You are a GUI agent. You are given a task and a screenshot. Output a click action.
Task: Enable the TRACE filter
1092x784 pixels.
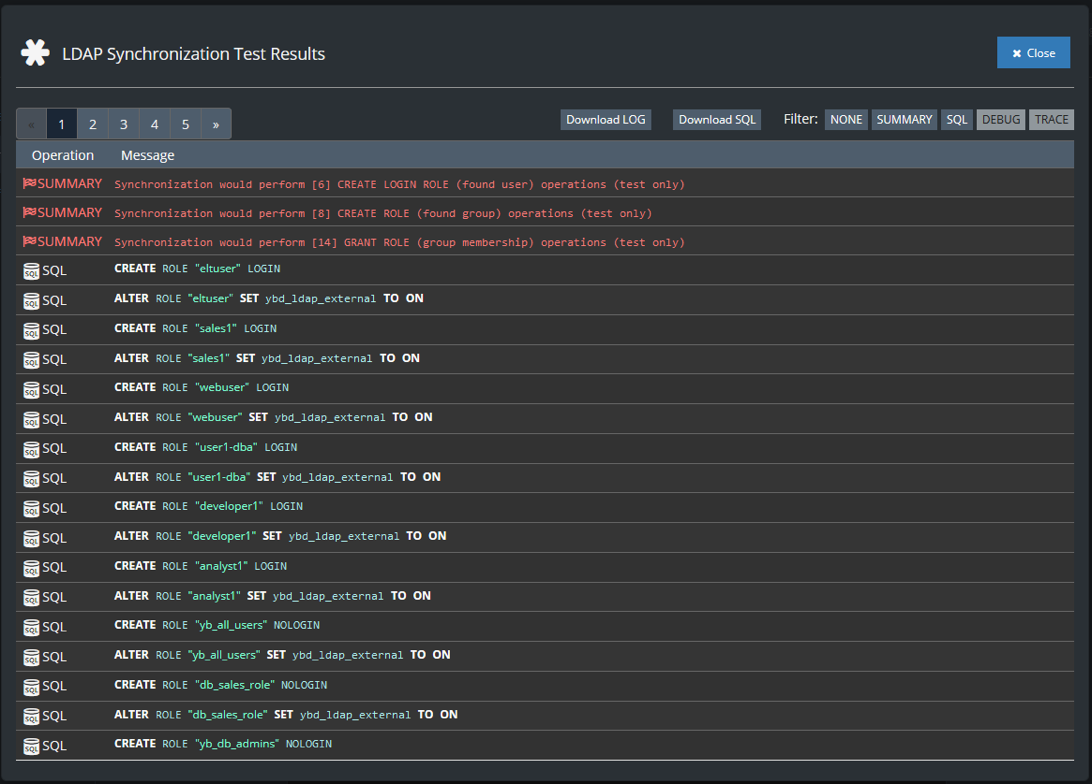point(1051,120)
